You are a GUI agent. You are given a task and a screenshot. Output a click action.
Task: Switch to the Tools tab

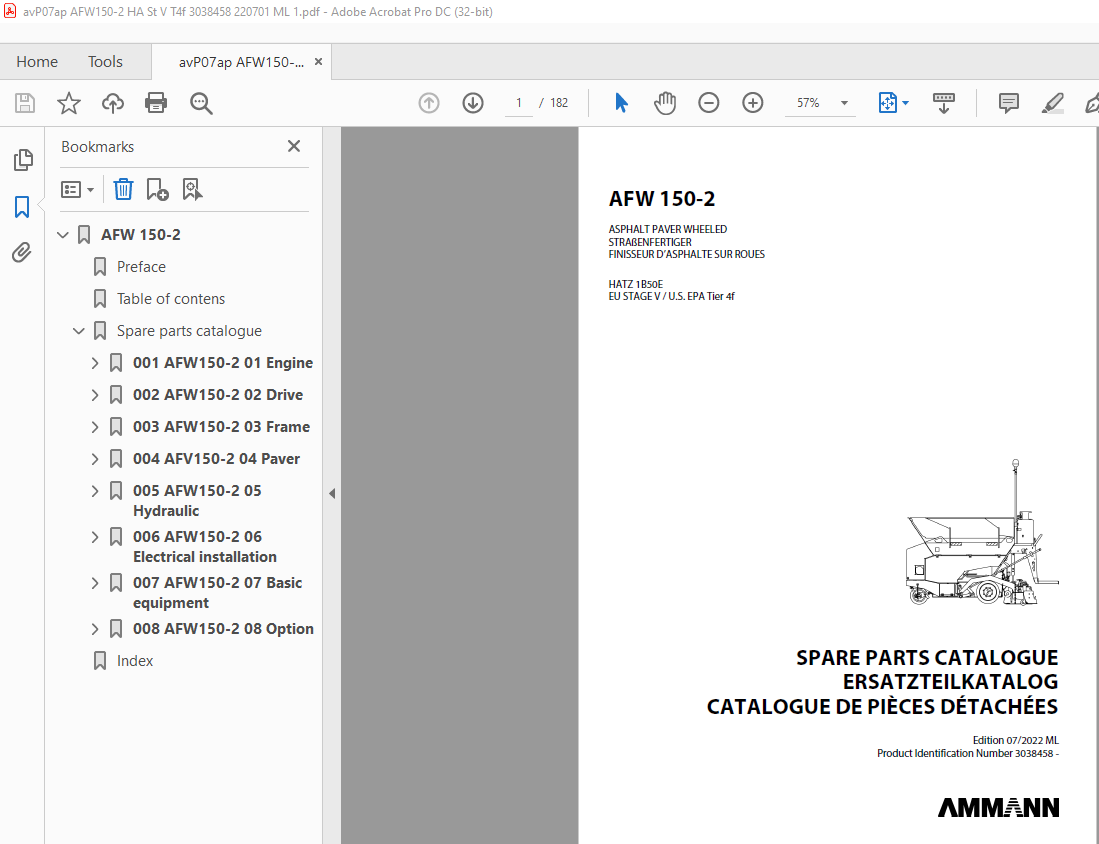[105, 62]
